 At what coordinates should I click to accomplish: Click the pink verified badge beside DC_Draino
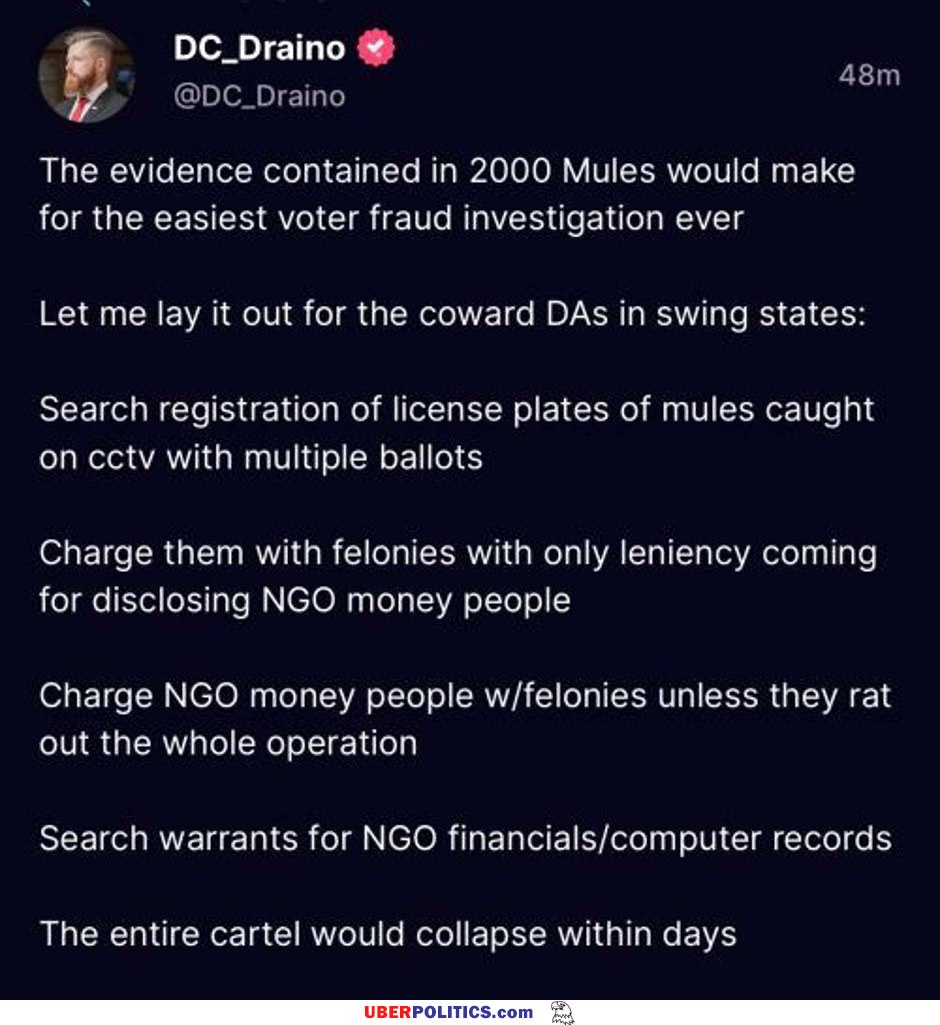click(x=376, y=48)
